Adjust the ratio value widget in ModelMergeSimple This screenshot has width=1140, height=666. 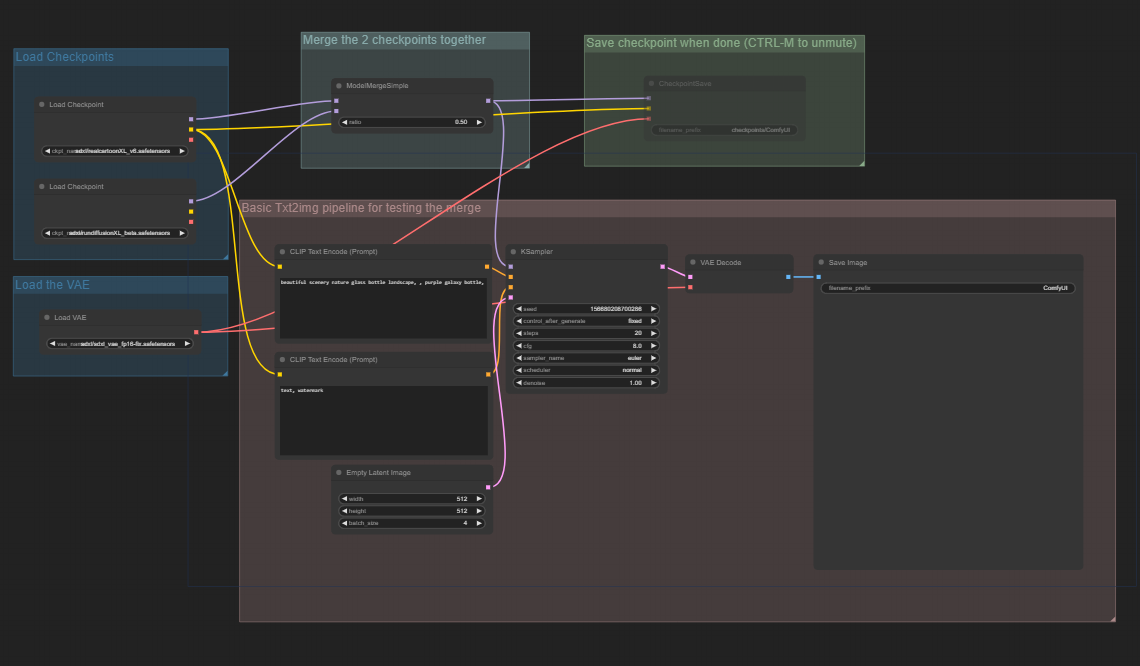410,122
